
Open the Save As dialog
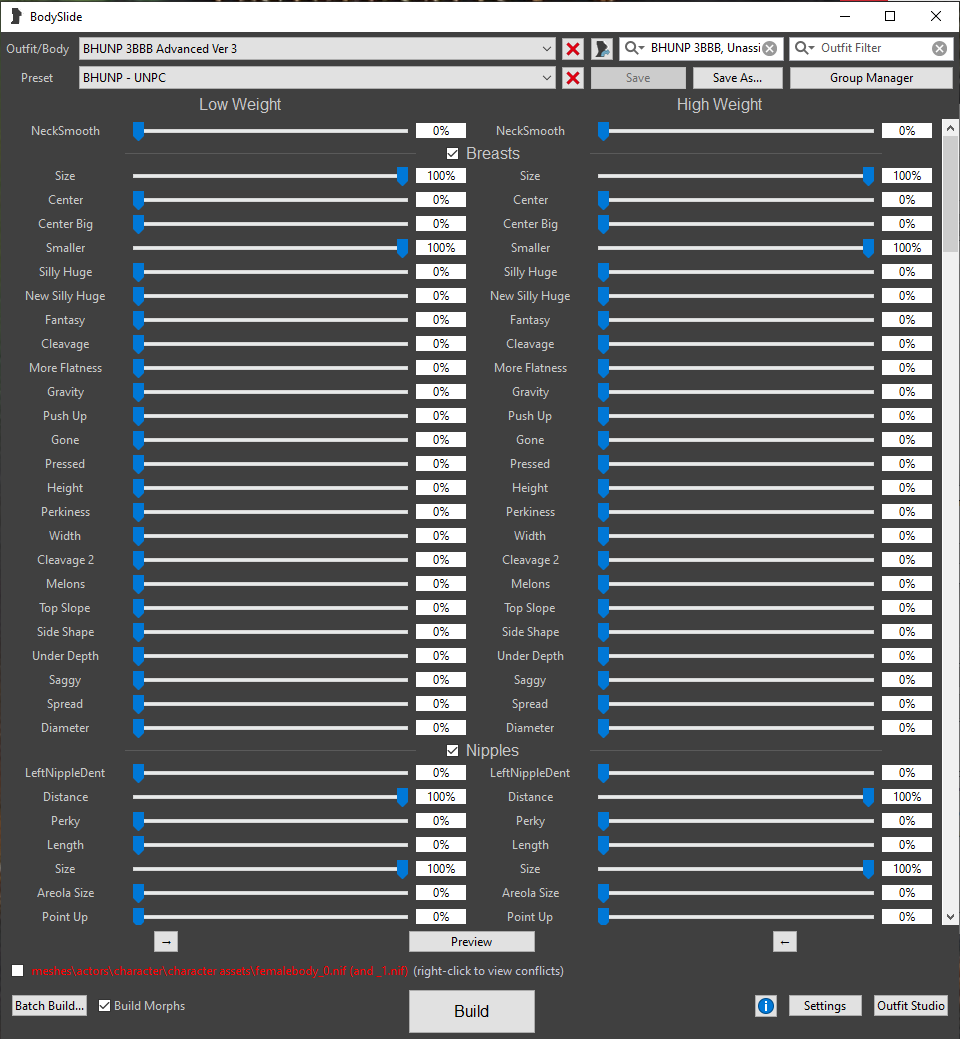click(x=737, y=78)
